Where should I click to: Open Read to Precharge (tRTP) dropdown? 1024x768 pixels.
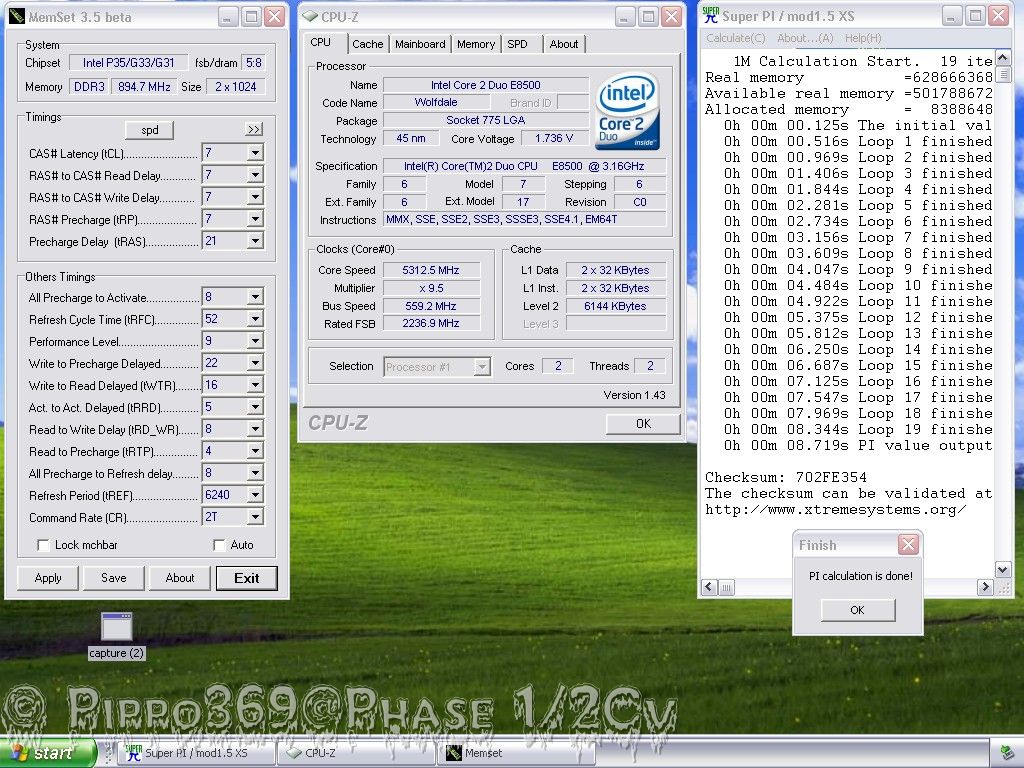click(255, 451)
